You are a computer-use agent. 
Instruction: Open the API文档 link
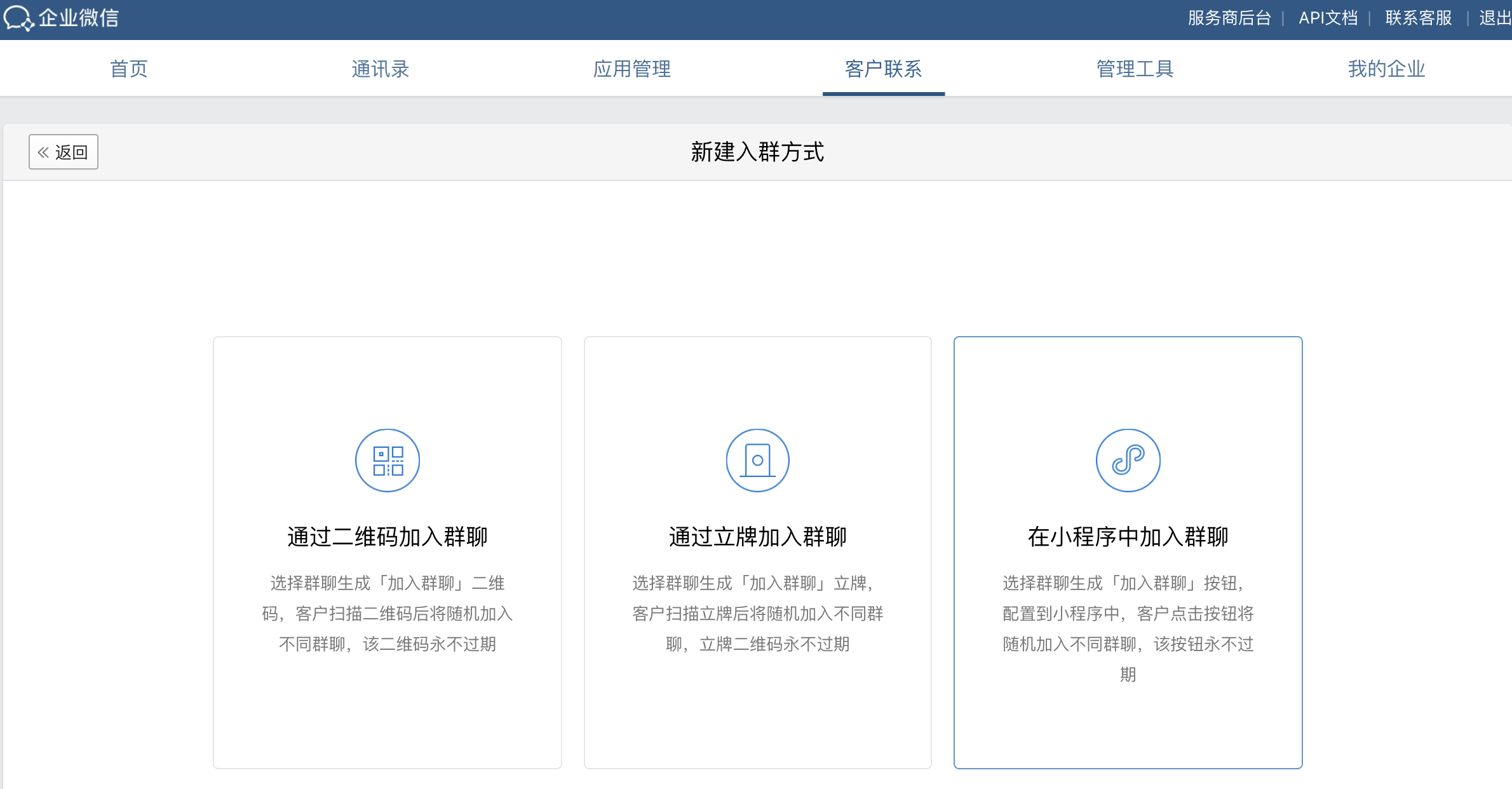click(1328, 18)
